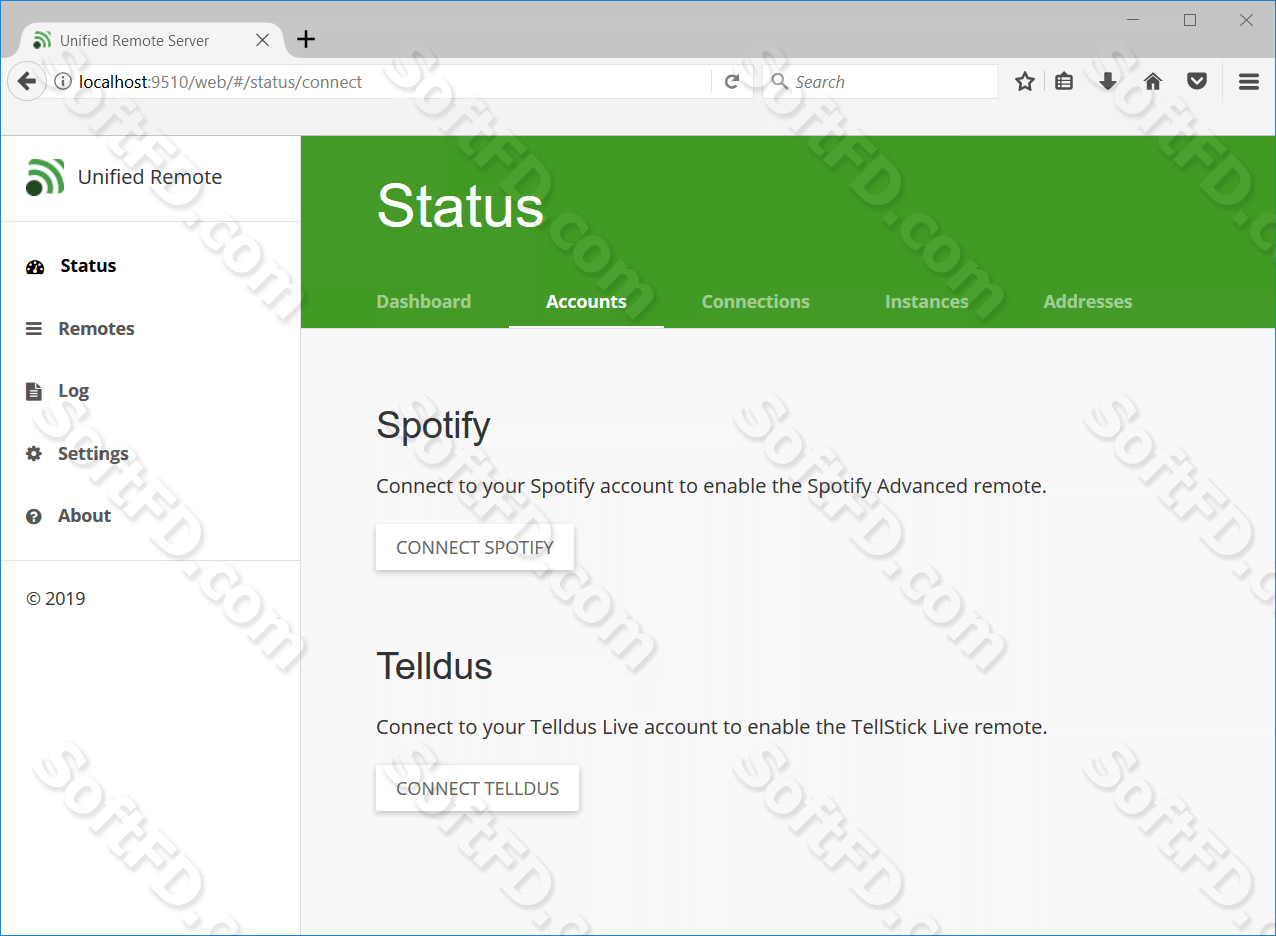The width and height of the screenshot is (1276, 936).
Task: Click the Telldus section heading
Action: 434,666
